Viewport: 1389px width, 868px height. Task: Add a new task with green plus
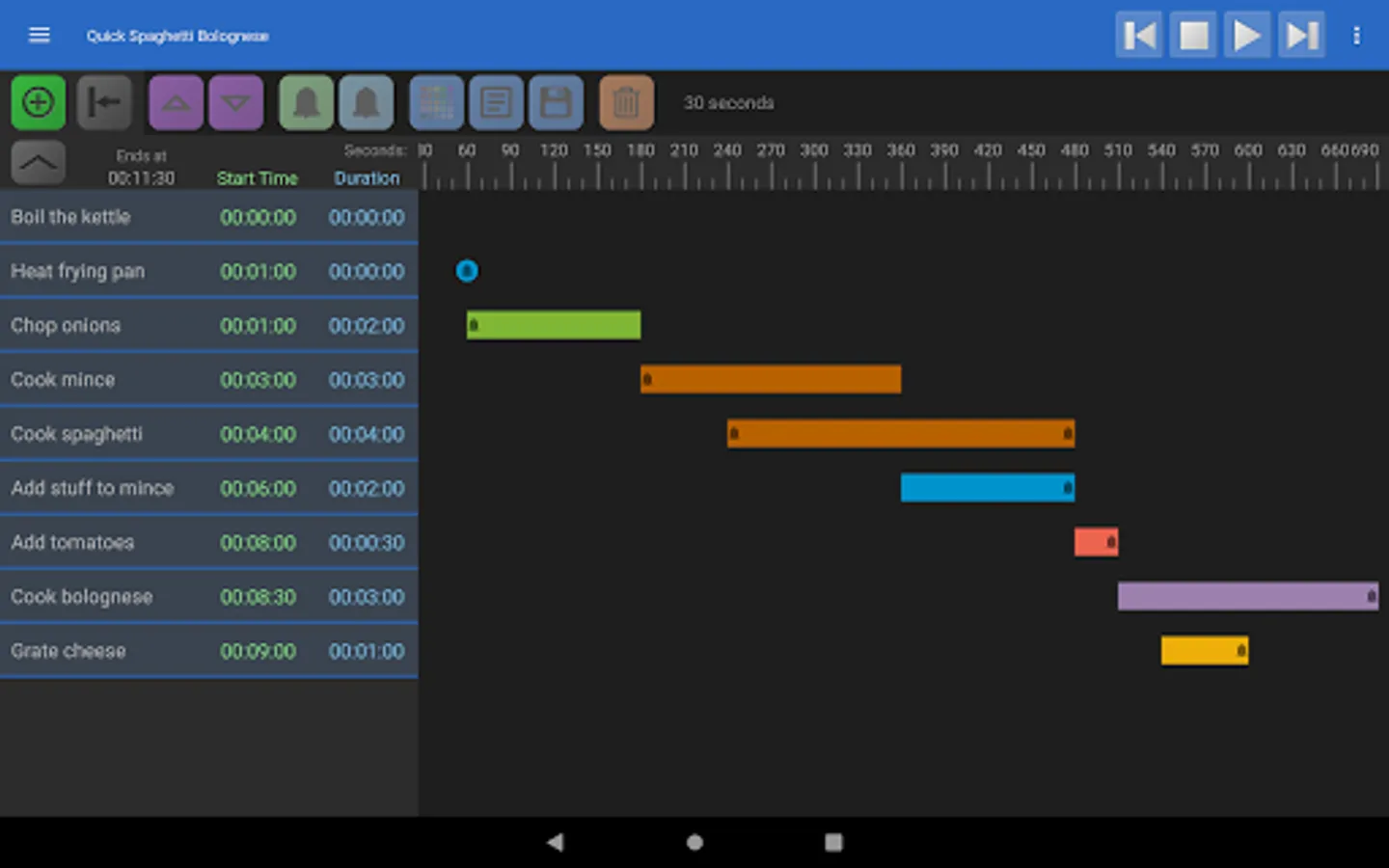pyautogui.click(x=39, y=102)
